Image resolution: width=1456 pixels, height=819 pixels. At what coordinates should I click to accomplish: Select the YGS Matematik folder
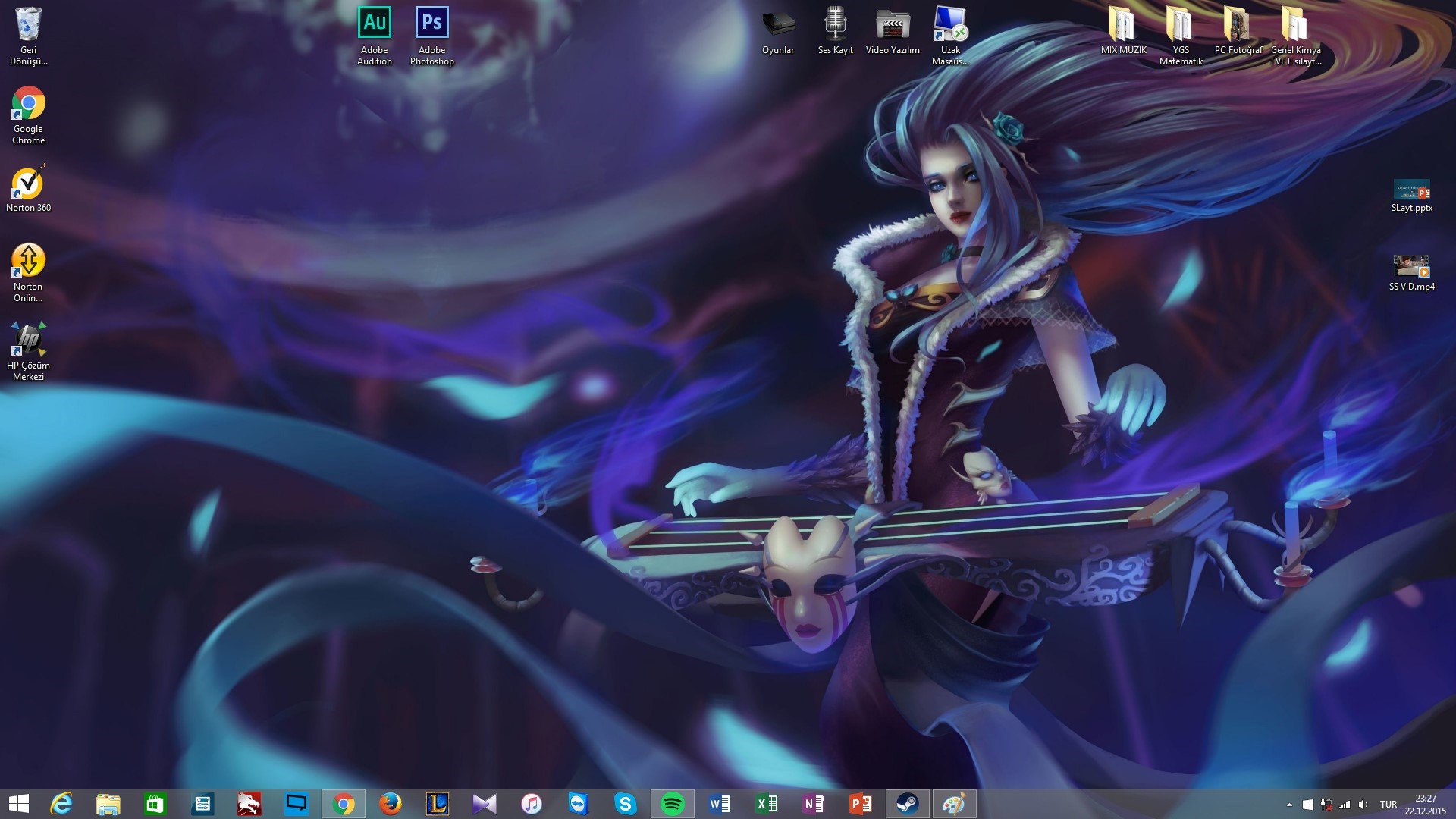tap(1181, 36)
